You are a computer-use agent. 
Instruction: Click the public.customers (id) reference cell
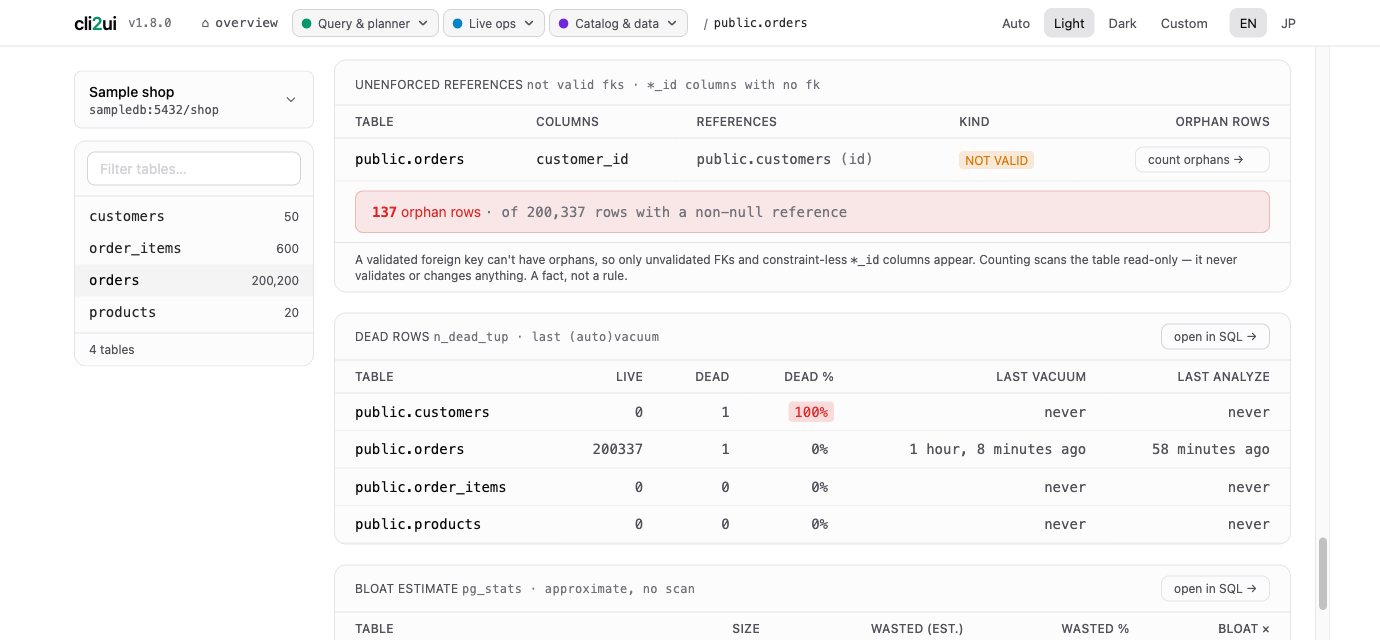(x=785, y=159)
